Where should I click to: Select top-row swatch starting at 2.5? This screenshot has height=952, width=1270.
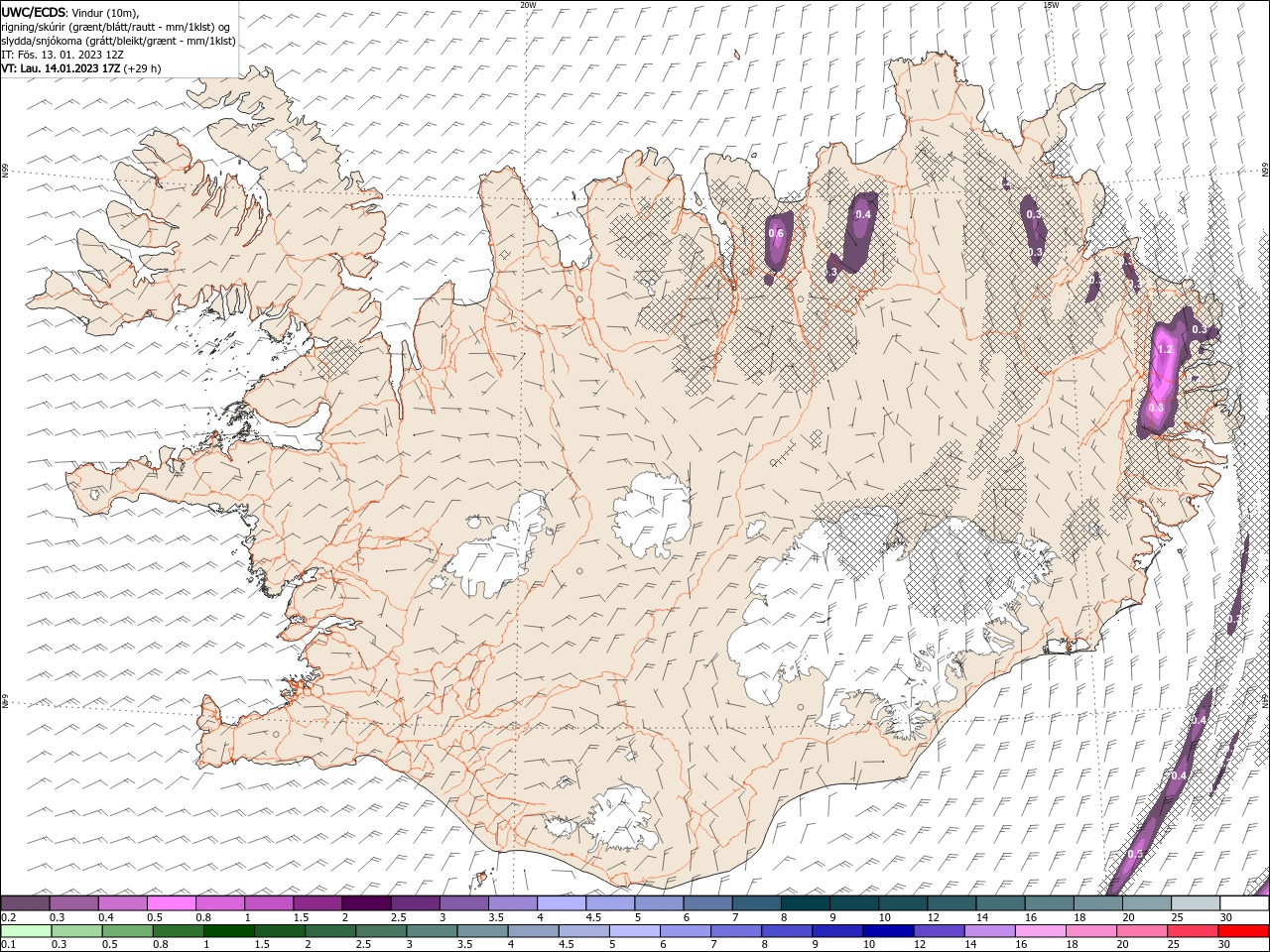point(415,903)
